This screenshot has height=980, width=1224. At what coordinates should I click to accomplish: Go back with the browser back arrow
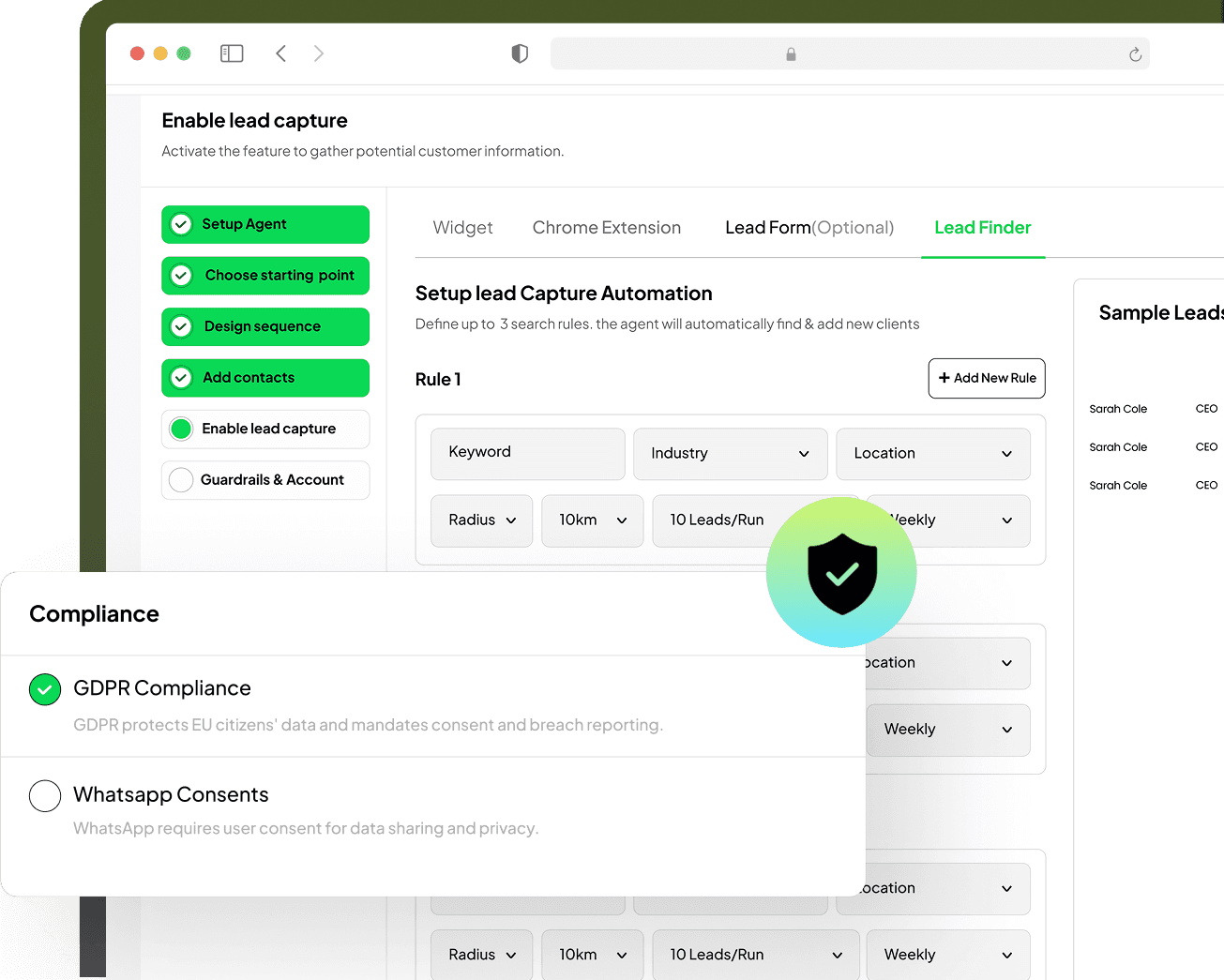pos(280,53)
